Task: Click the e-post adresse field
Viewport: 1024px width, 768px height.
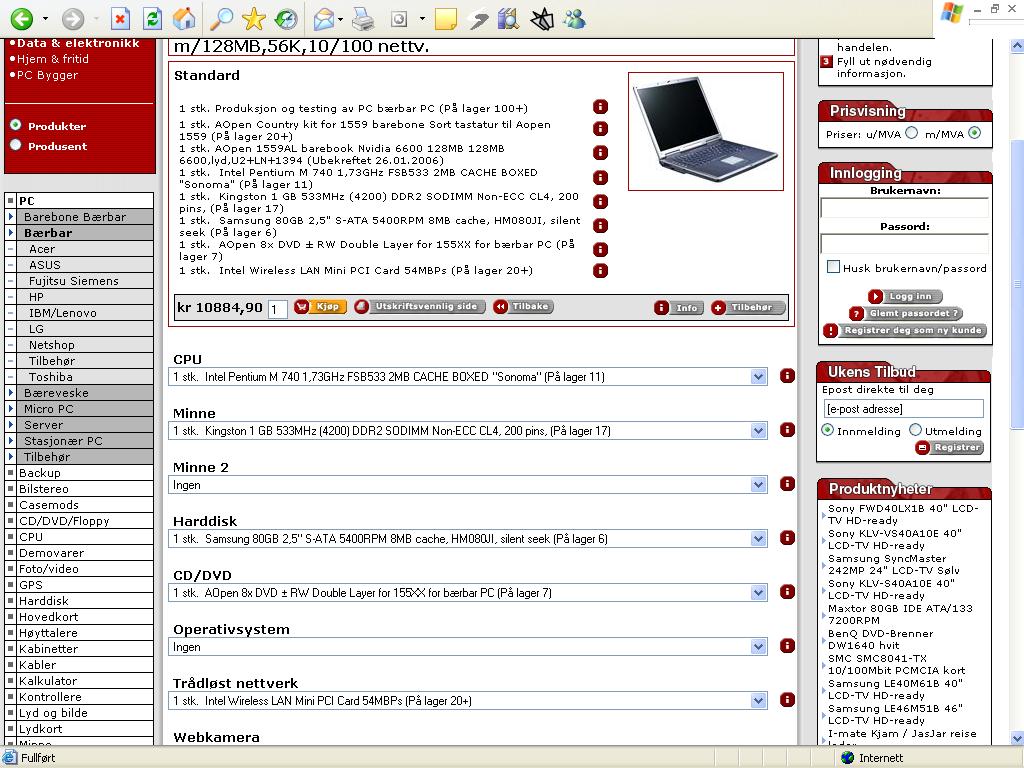Action: tap(904, 409)
